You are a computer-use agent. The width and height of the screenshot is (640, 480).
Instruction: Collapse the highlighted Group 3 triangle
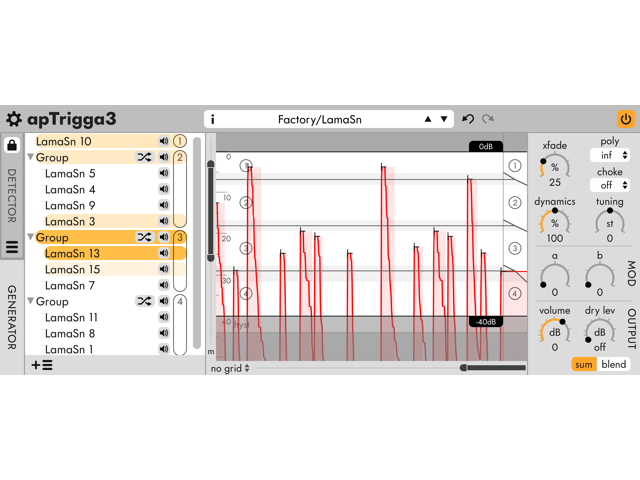tap(30, 237)
